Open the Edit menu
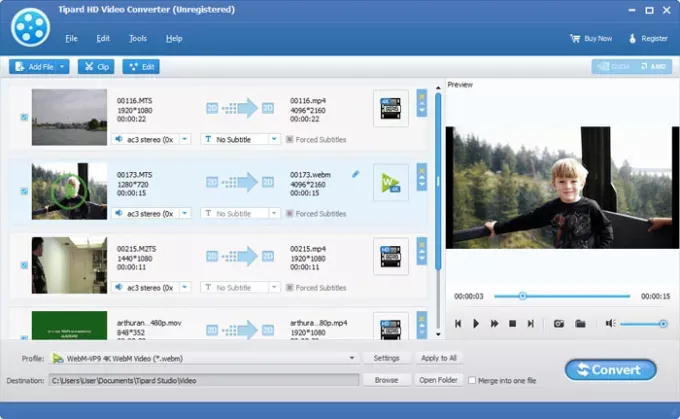Viewport: 680px width, 419px height. [103, 39]
